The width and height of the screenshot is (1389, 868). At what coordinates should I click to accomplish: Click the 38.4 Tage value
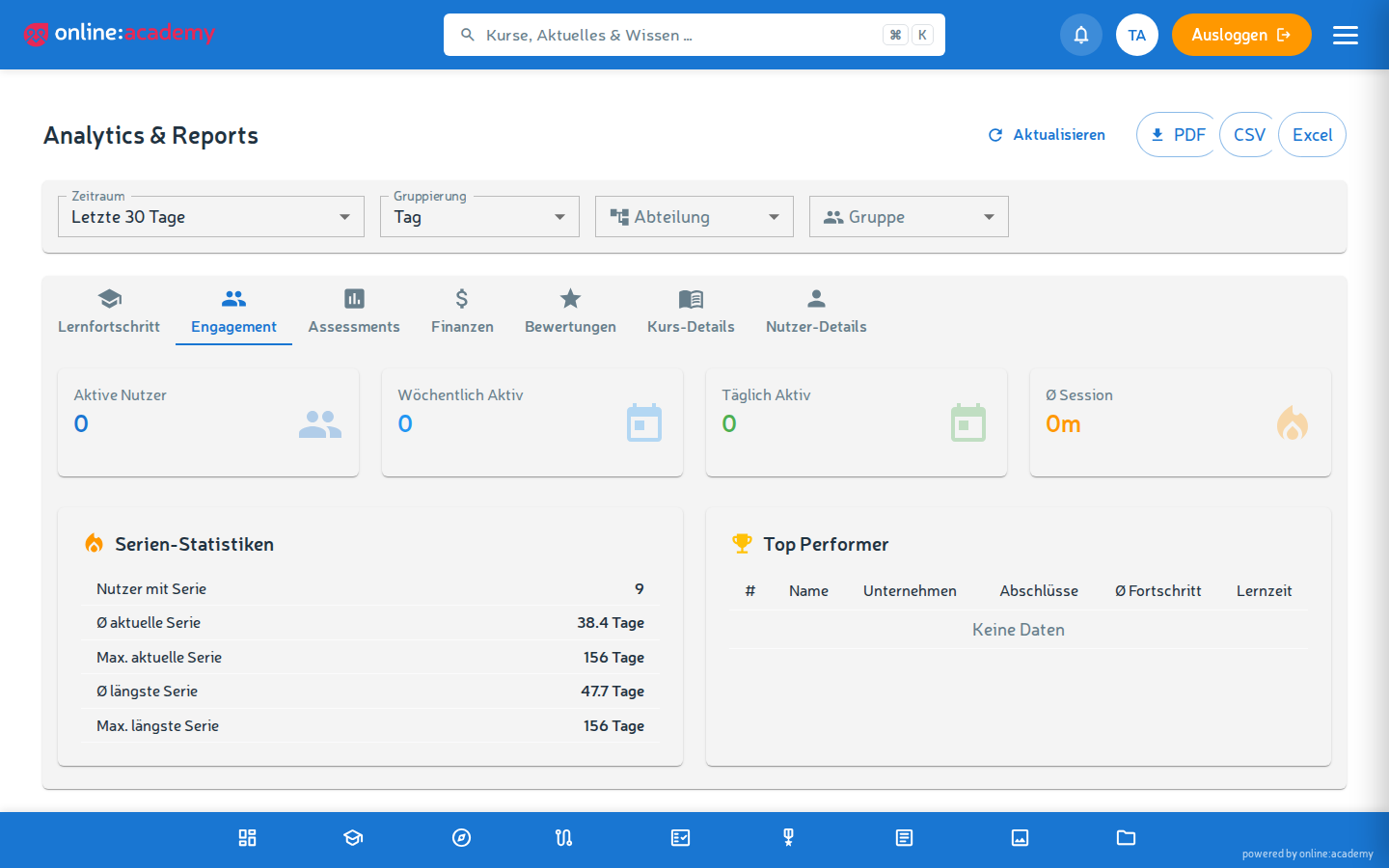coord(611,623)
